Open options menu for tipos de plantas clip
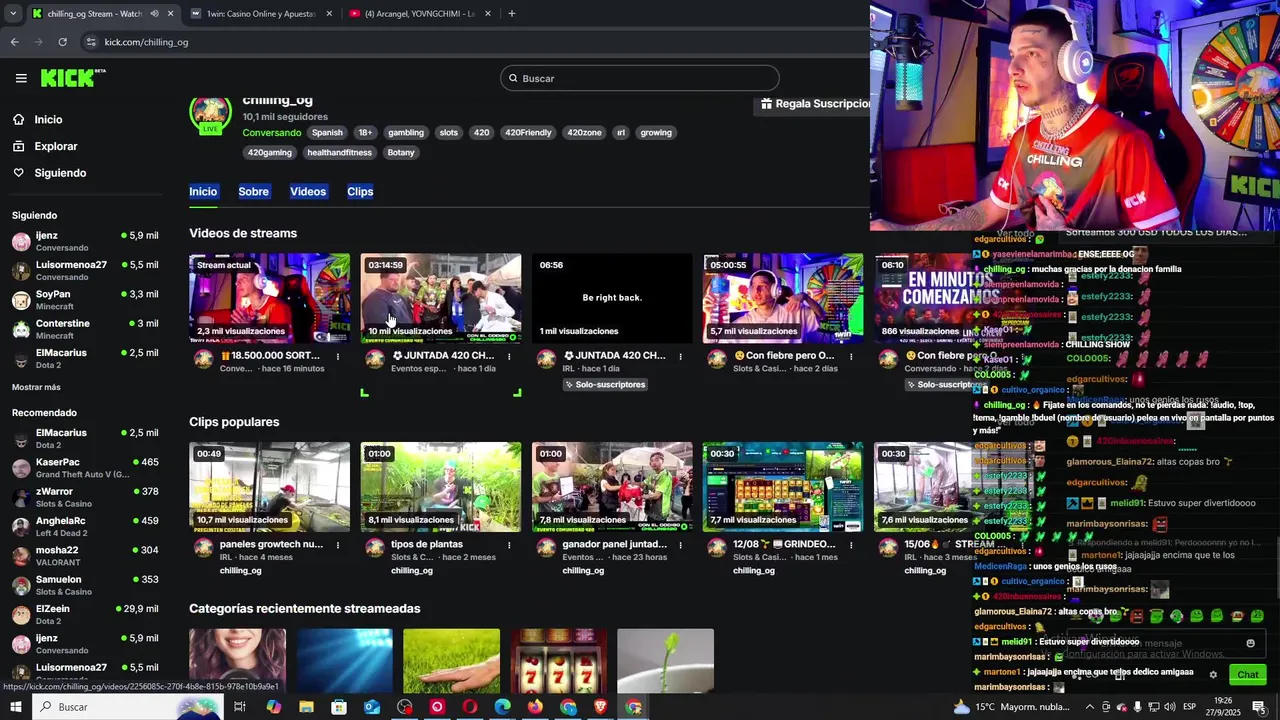This screenshot has width=1280, height=720. (x=509, y=545)
